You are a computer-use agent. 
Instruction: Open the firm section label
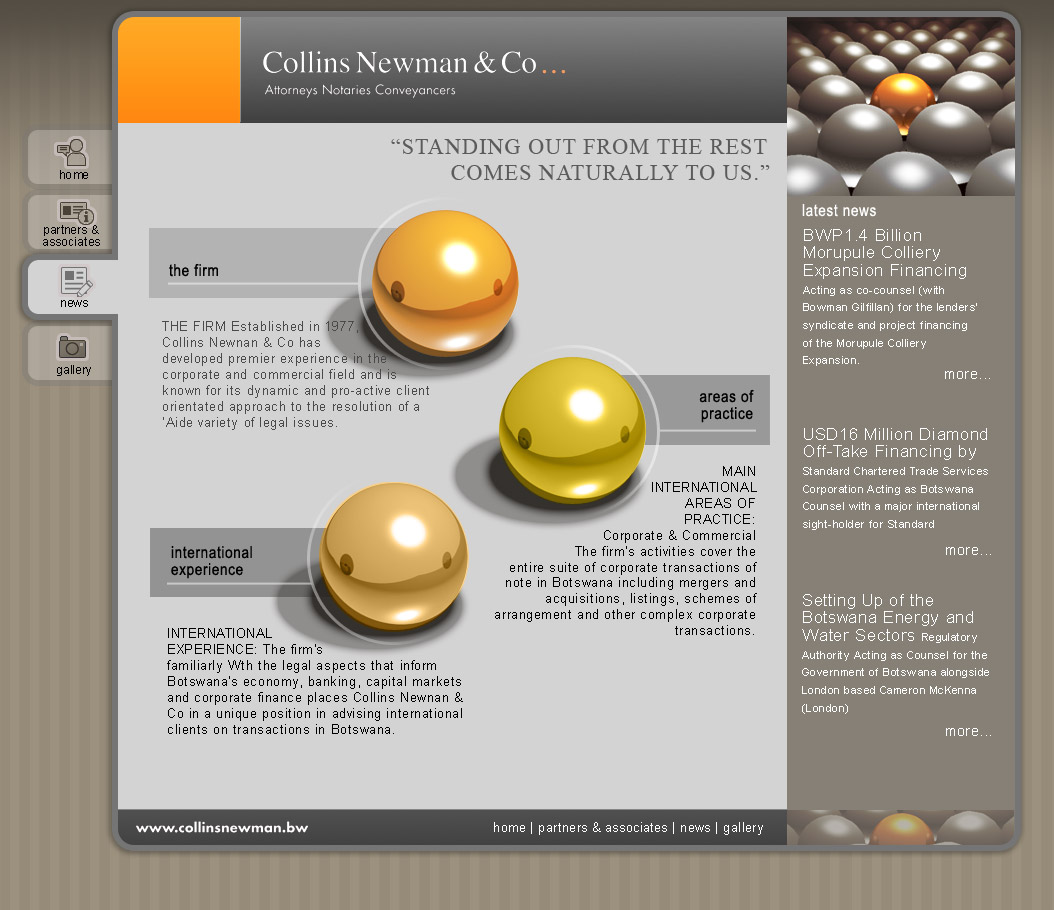[194, 271]
